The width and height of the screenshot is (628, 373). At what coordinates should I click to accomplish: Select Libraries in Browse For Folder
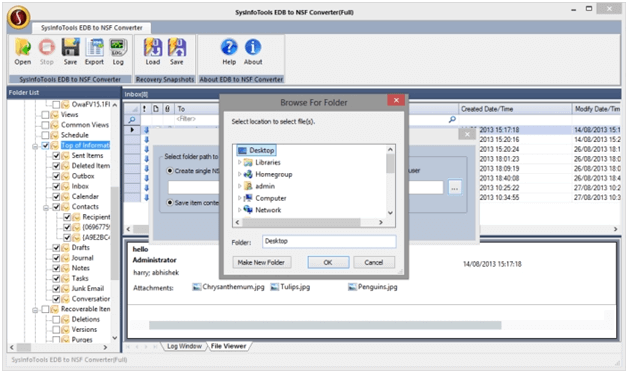[268, 162]
